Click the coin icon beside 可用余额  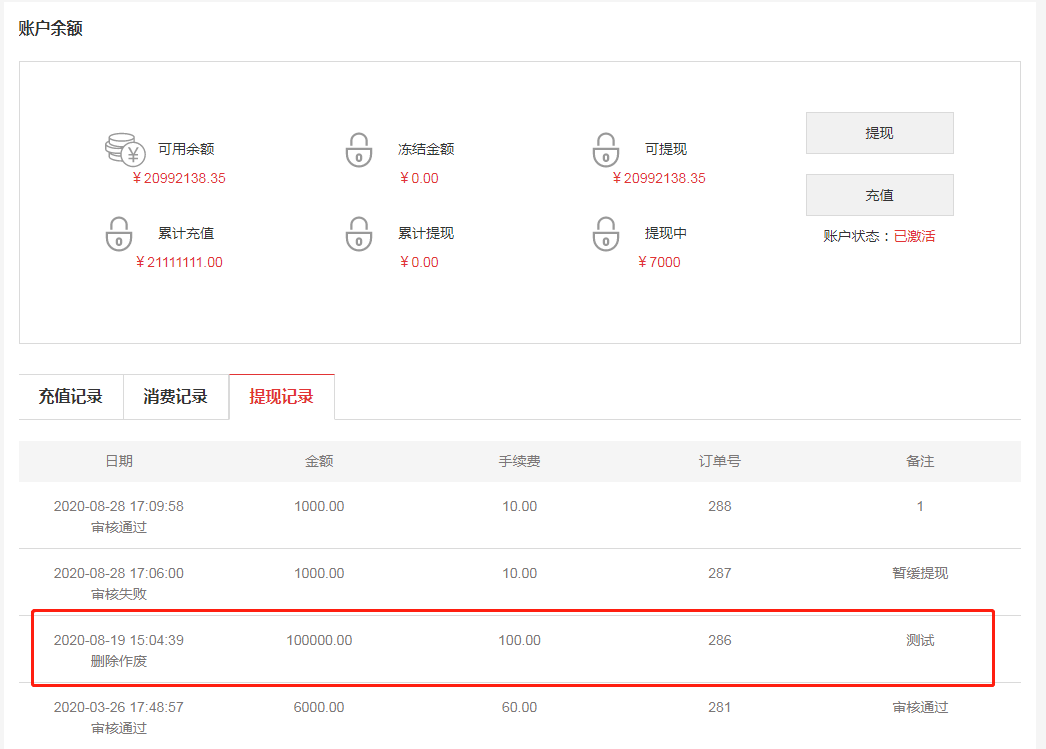click(x=125, y=150)
